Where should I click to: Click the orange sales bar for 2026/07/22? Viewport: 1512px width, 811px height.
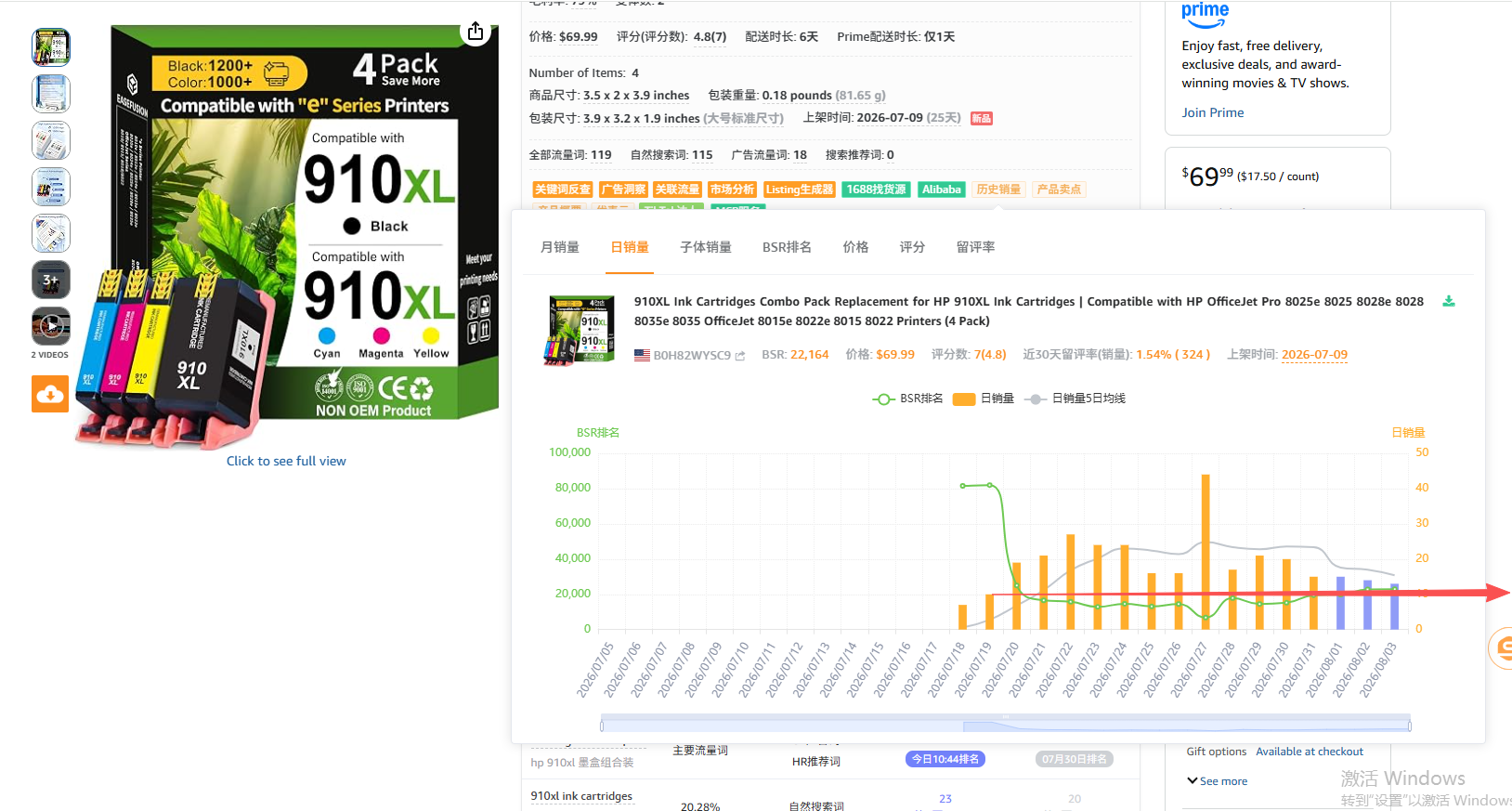pos(1071,582)
